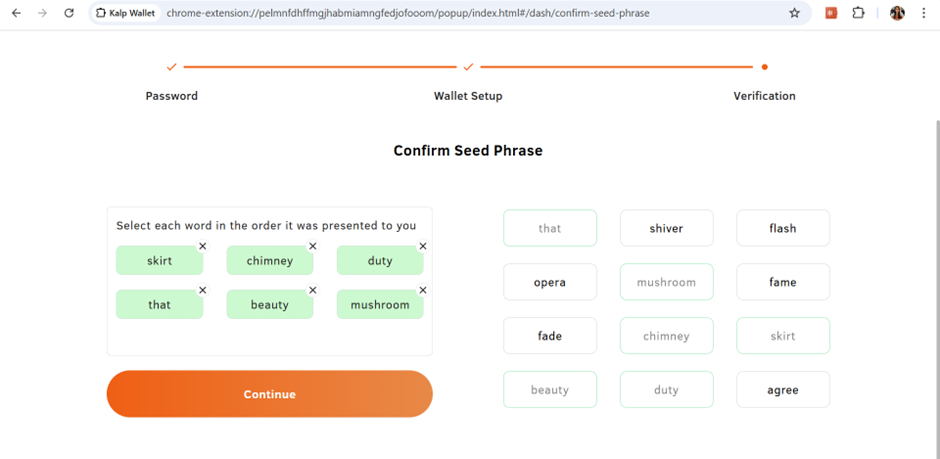Remove the selected word duty
Image resolution: width=940 pixels, height=459 pixels.
[x=422, y=246]
